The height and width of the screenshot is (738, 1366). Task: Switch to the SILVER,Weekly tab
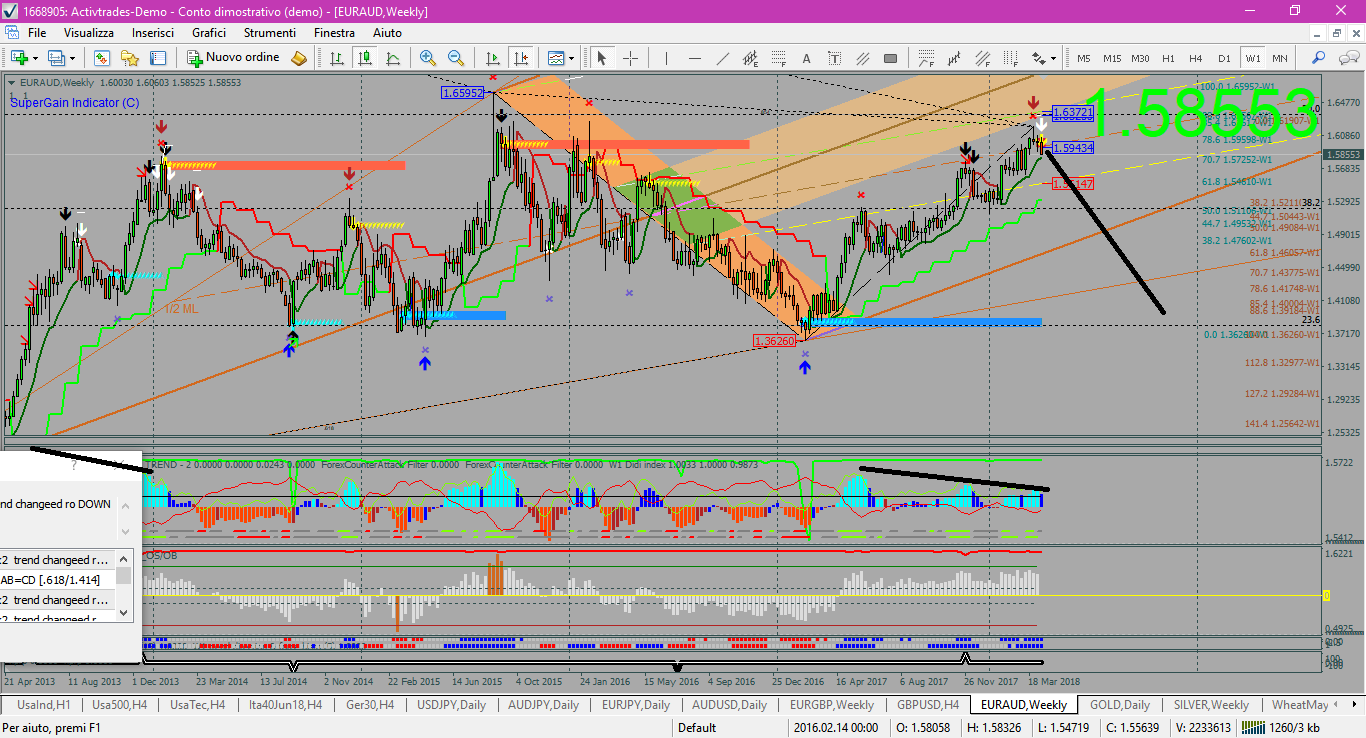click(x=1212, y=705)
